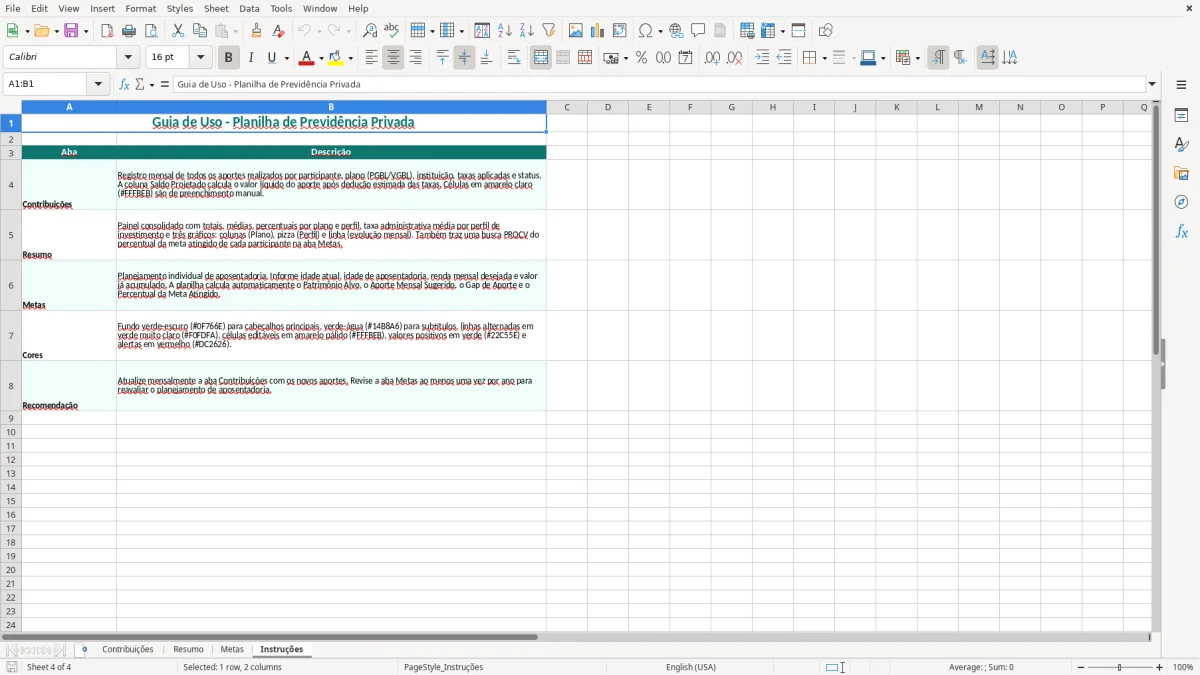
Task: Insert Chart icon in toolbar
Action: [x=598, y=31]
